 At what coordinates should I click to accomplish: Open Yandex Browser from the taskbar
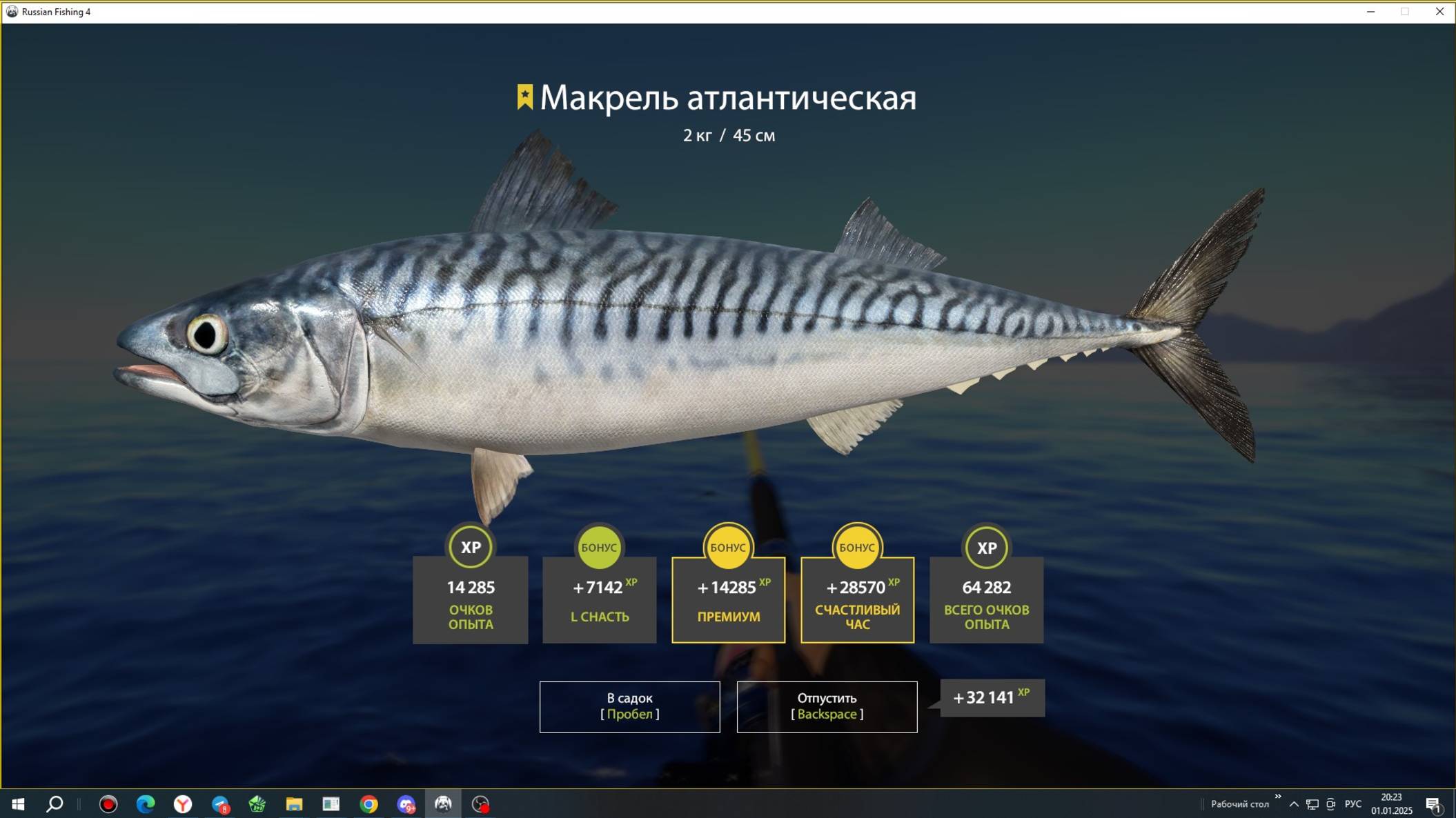183,804
